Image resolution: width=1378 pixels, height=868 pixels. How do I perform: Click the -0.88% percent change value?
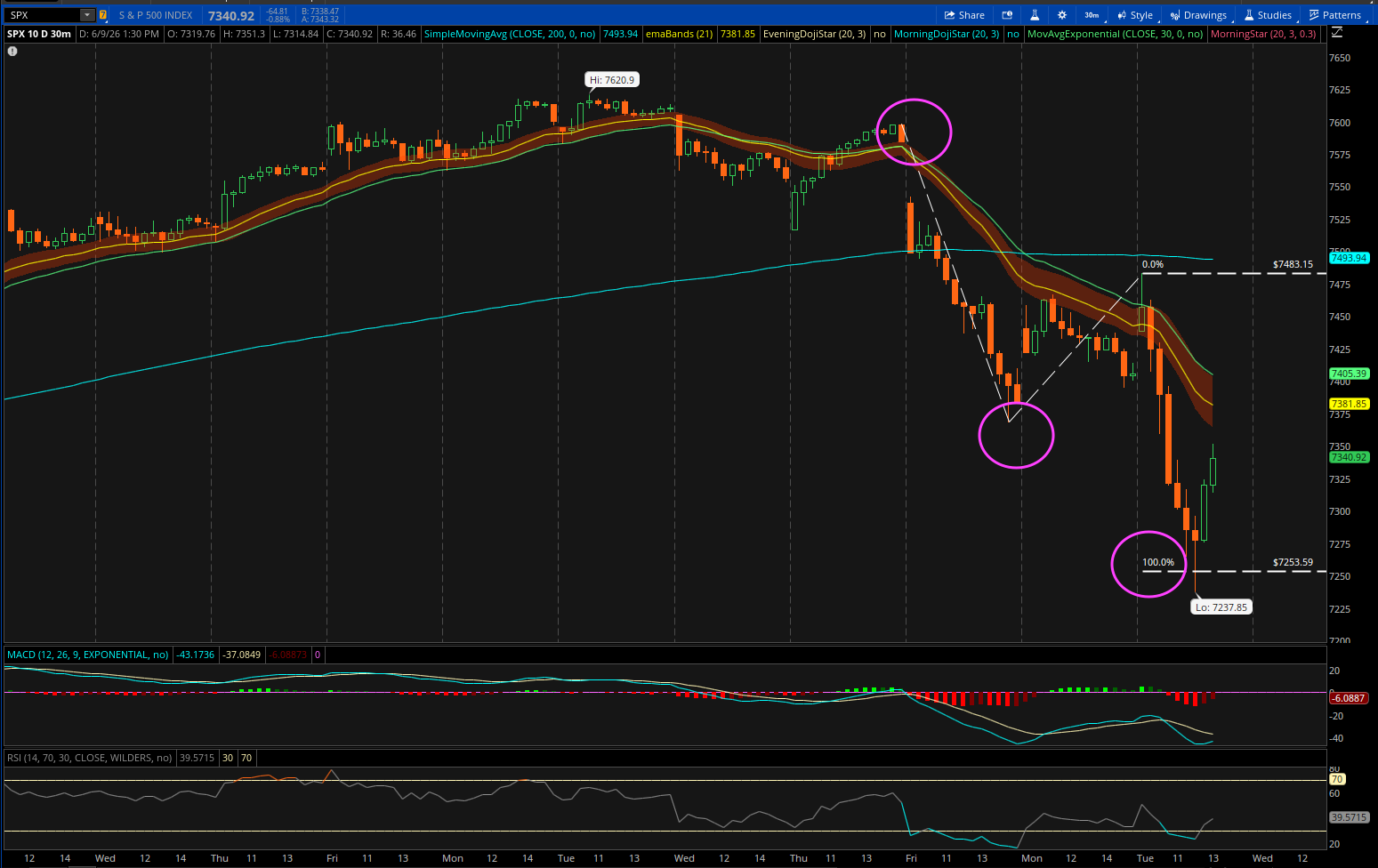278,20
